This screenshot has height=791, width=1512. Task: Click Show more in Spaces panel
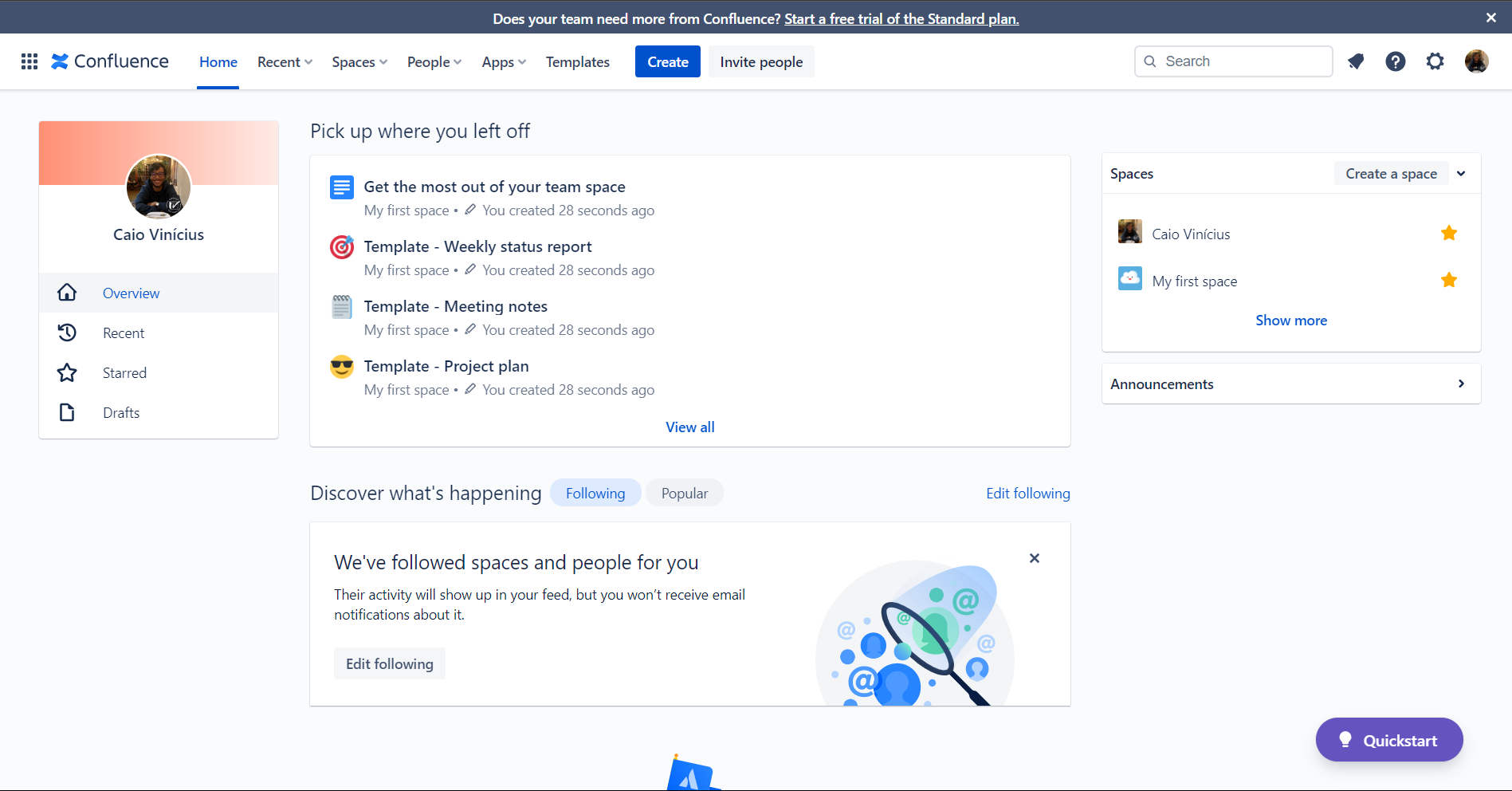tap(1291, 320)
